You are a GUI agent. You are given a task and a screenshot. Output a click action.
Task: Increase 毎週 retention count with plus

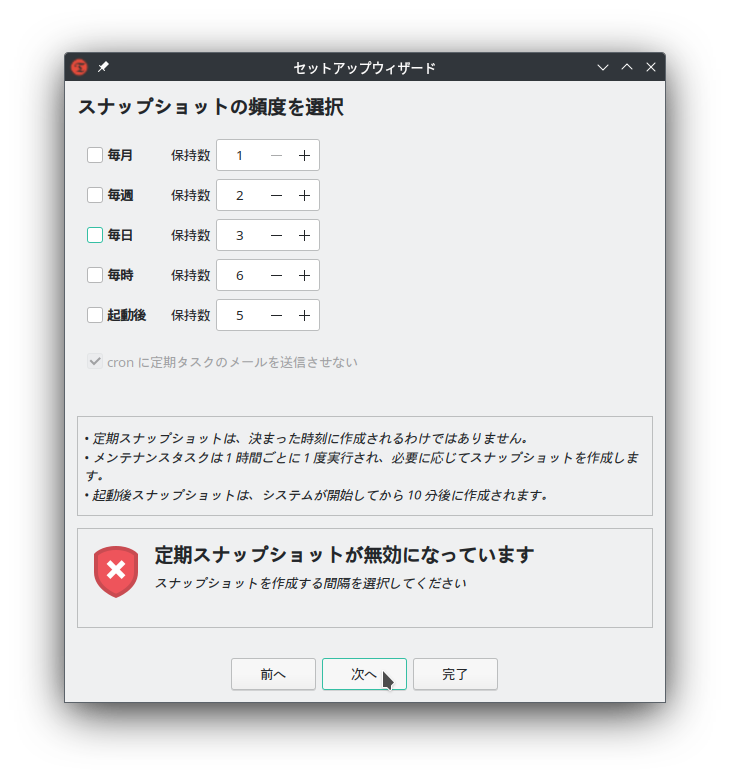pos(304,195)
